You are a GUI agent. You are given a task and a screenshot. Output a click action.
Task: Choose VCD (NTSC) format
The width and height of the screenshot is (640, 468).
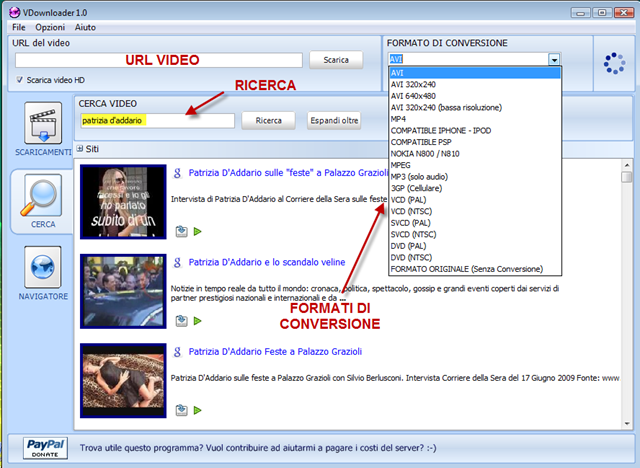pyautogui.click(x=475, y=211)
